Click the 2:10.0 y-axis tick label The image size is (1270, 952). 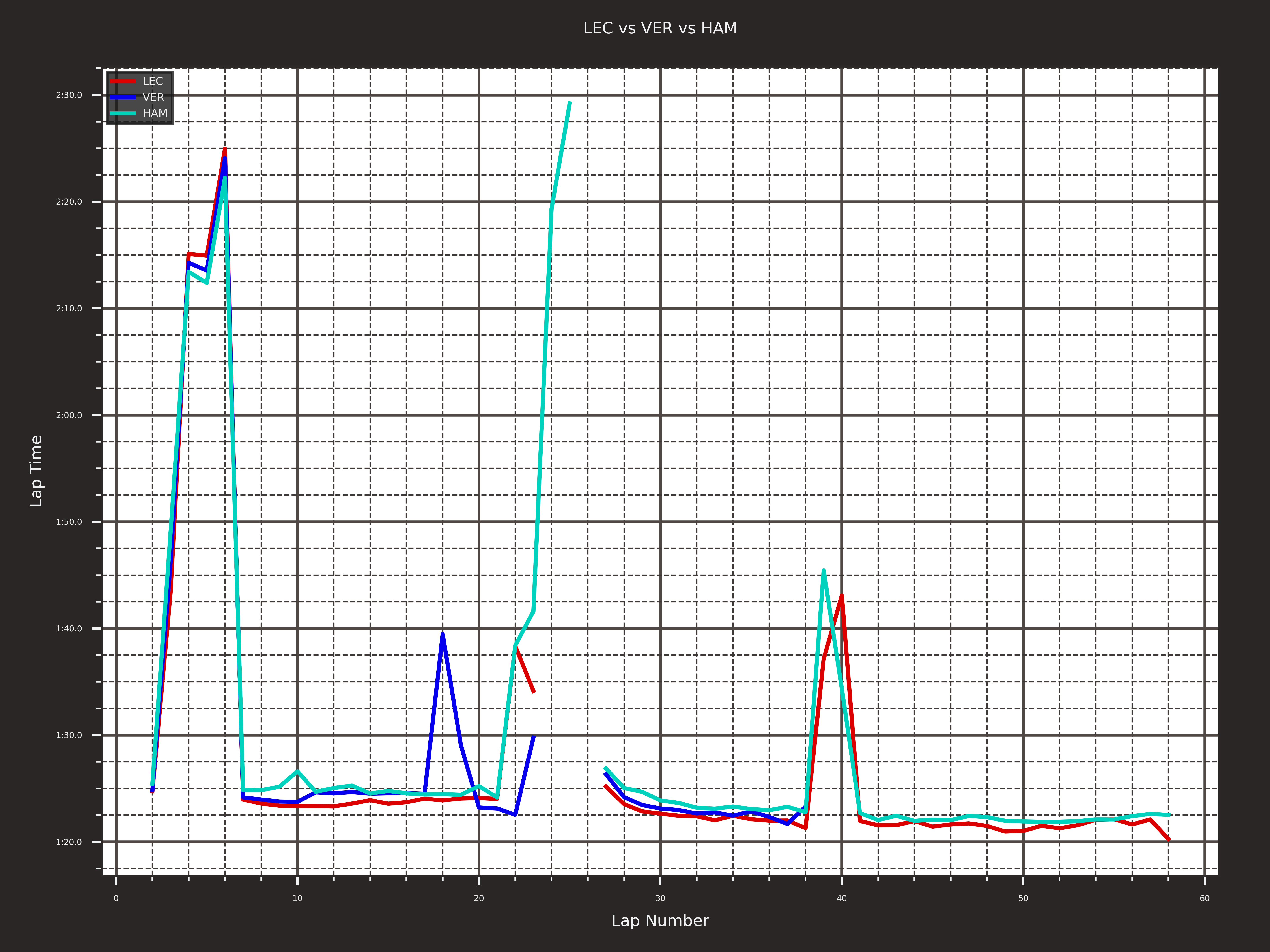(69, 309)
